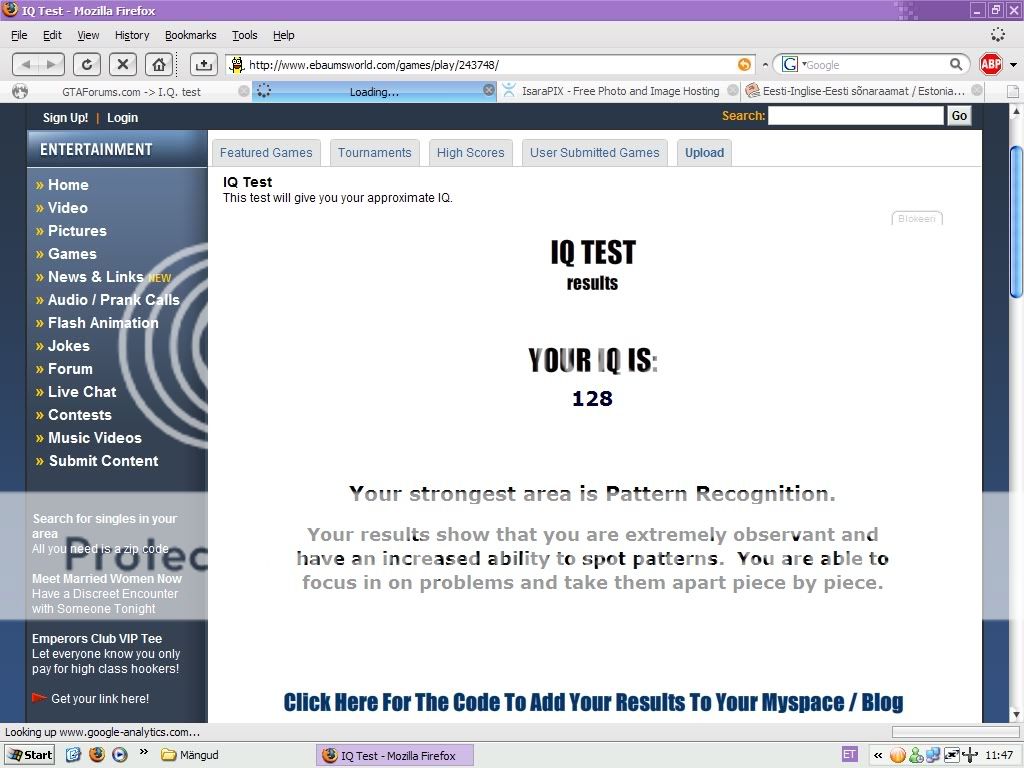Expand hidden quick launch items chevron

143,752
